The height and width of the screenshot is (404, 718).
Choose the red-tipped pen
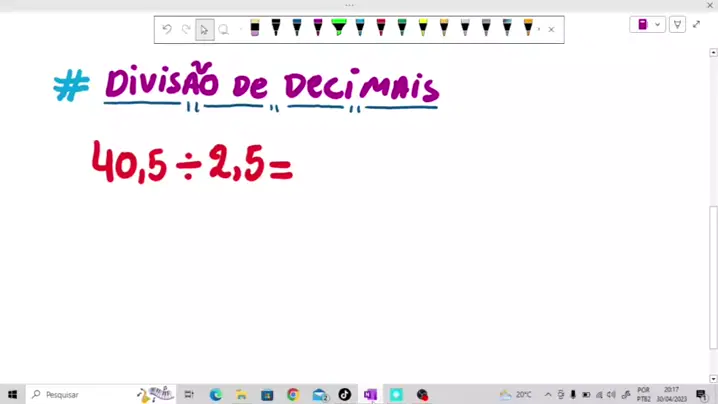(x=381, y=27)
